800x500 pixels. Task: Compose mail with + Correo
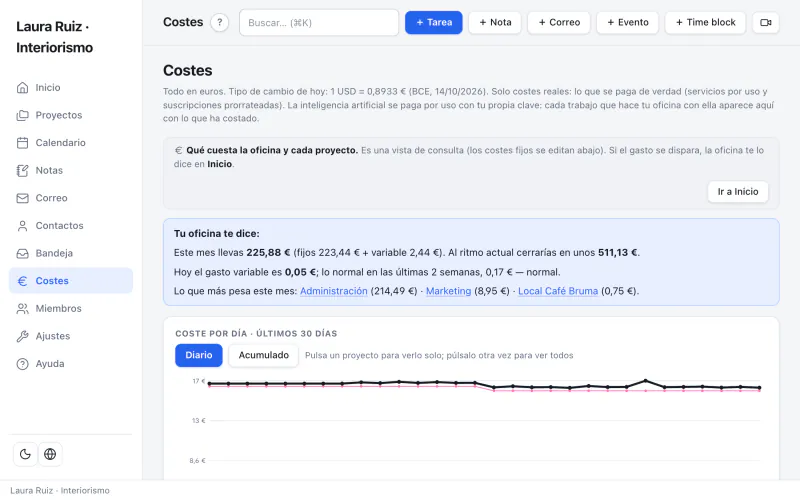coord(559,22)
